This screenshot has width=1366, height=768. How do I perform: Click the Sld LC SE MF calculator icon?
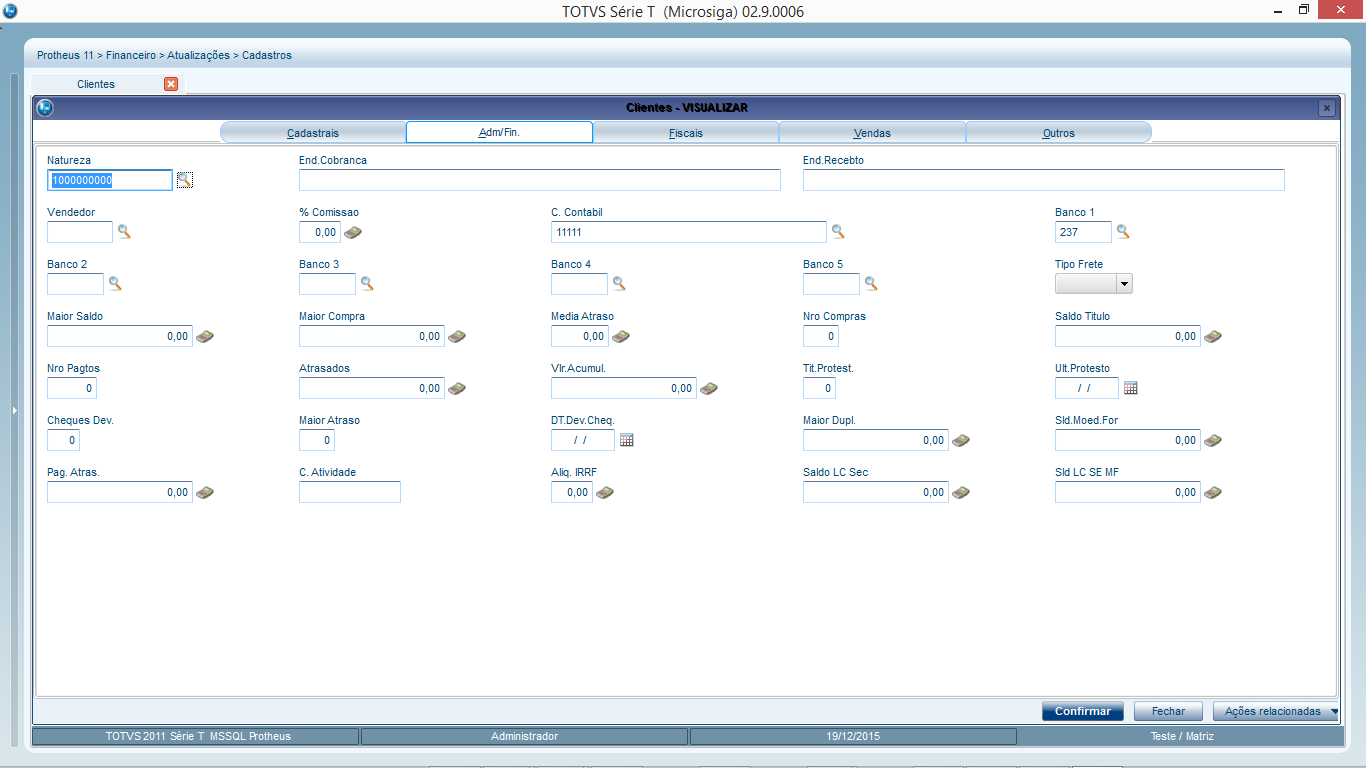(1213, 492)
